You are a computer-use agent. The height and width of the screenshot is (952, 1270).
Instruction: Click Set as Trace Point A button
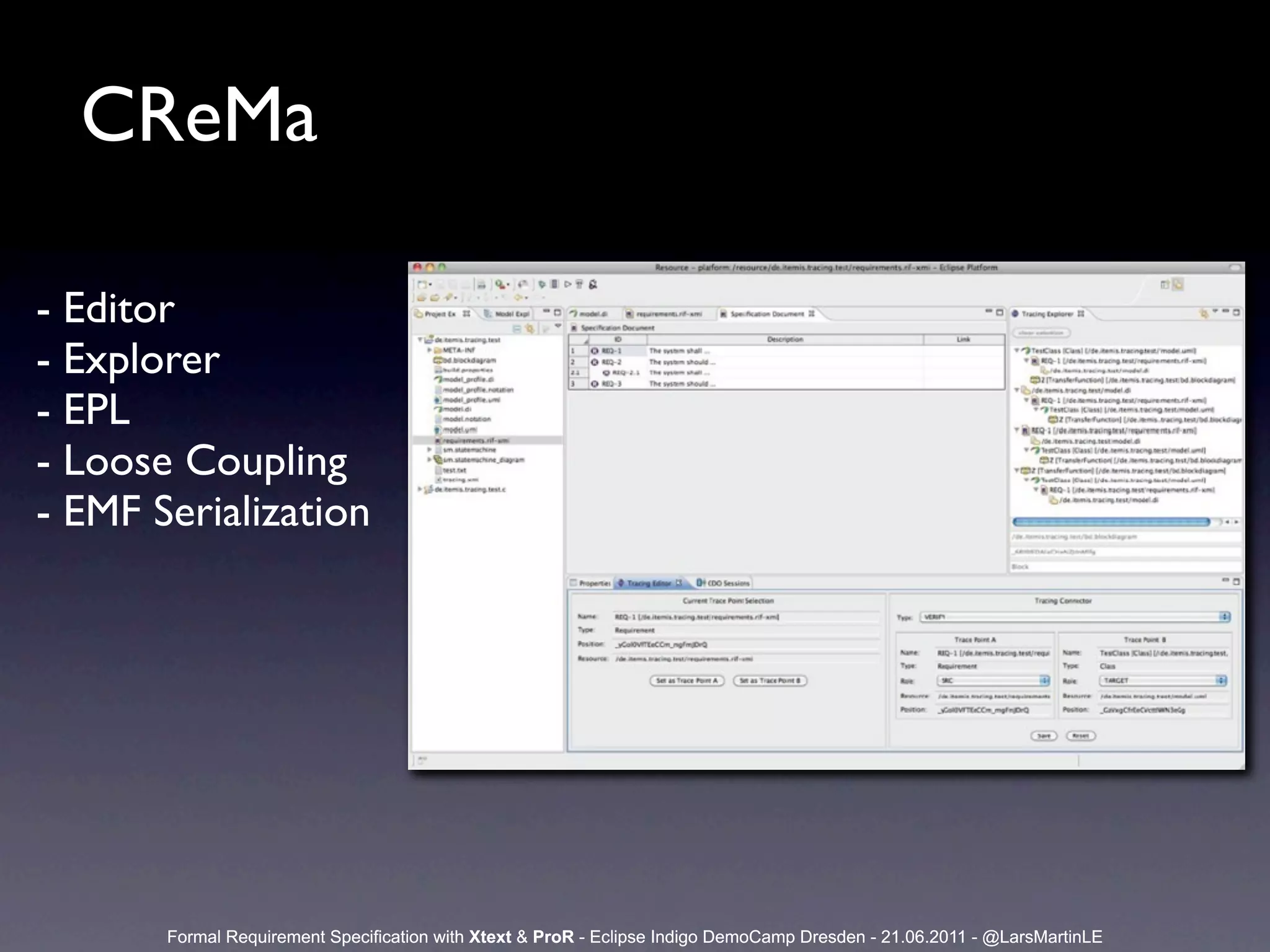click(x=686, y=681)
